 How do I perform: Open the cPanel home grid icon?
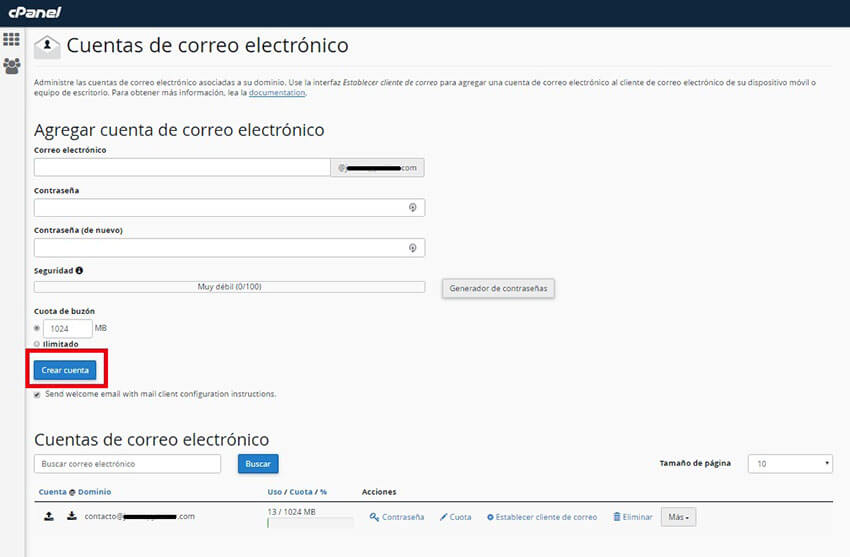[x=11, y=39]
